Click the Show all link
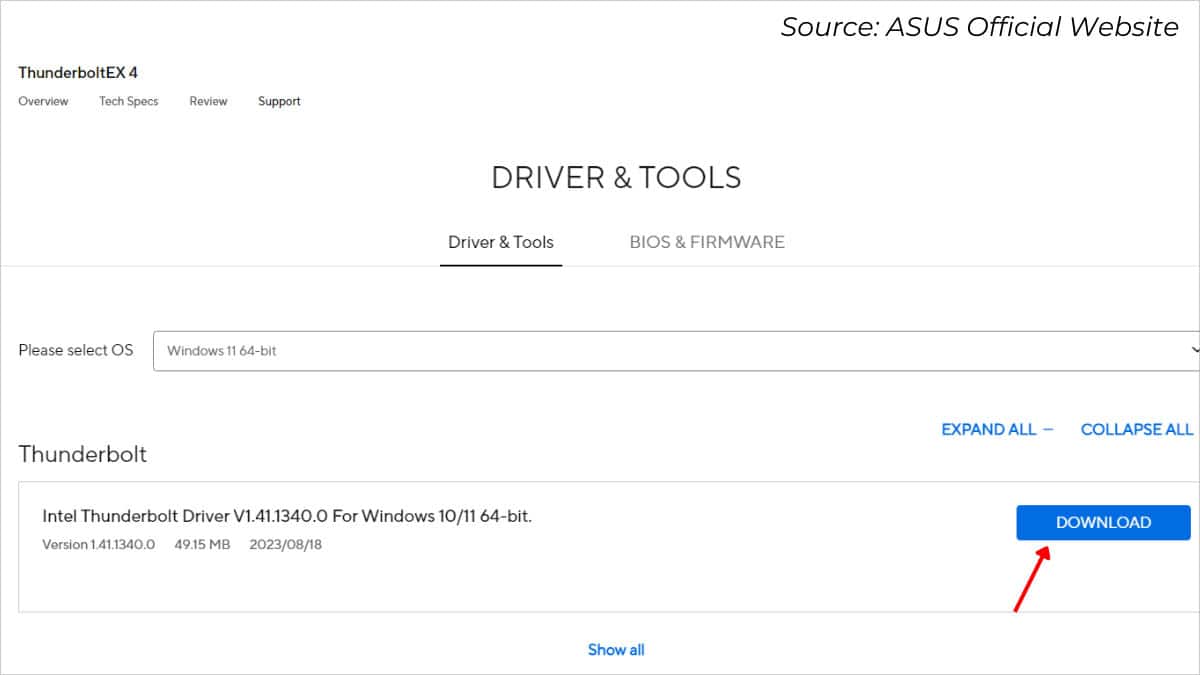 click(x=616, y=649)
